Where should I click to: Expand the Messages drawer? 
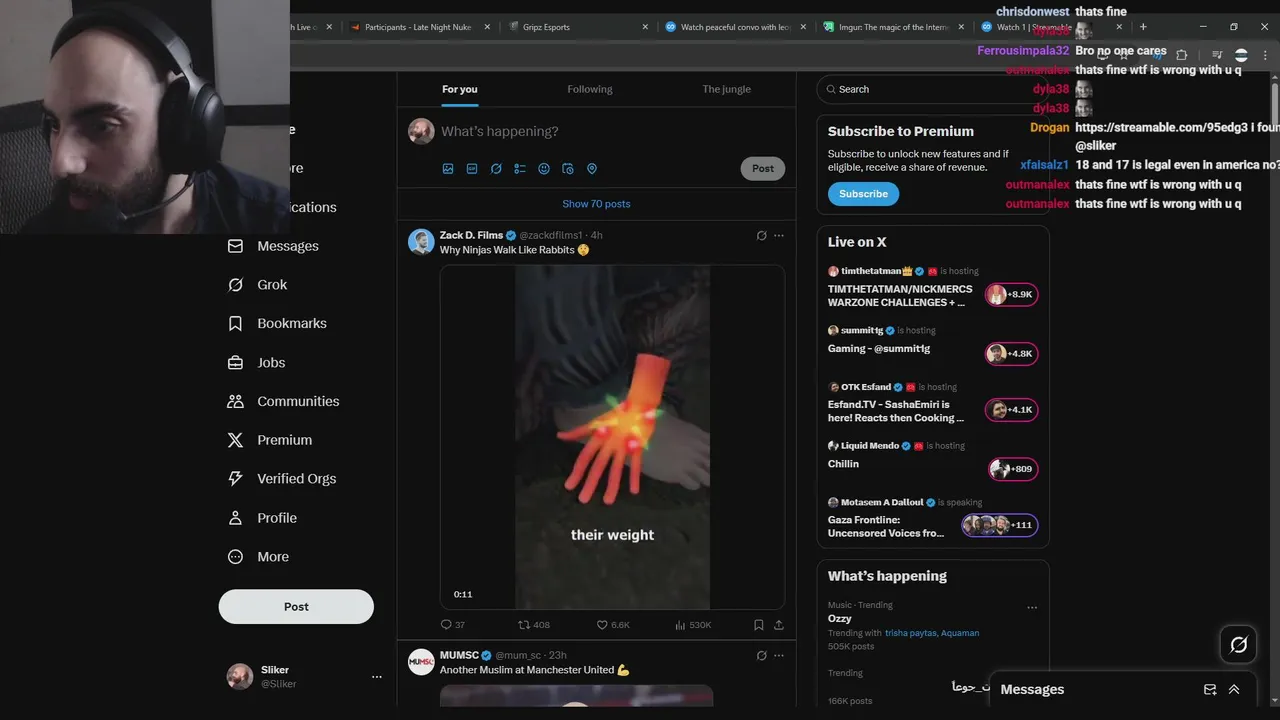(x=1234, y=689)
